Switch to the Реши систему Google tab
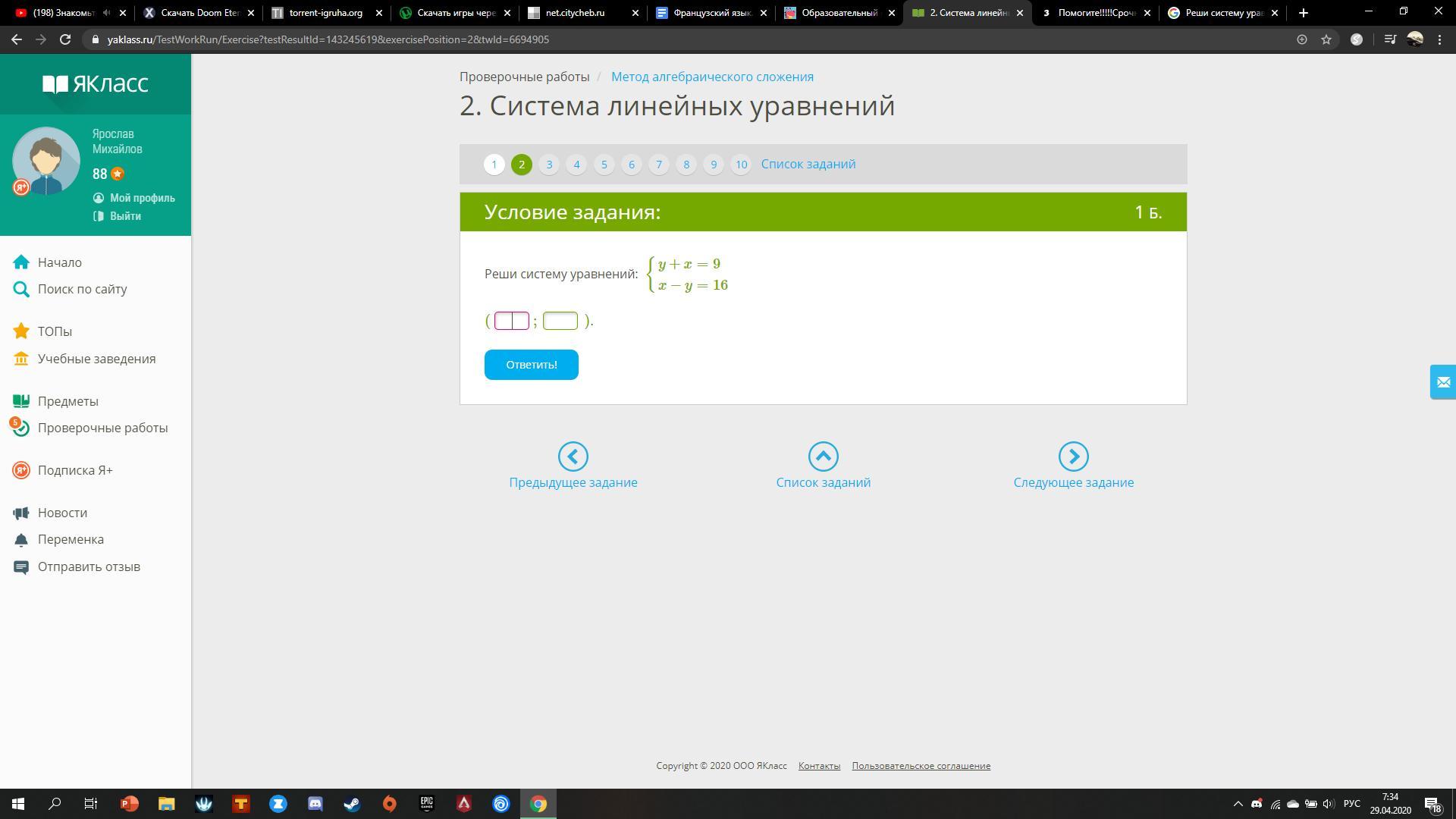The height and width of the screenshot is (819, 1456). [x=1221, y=13]
